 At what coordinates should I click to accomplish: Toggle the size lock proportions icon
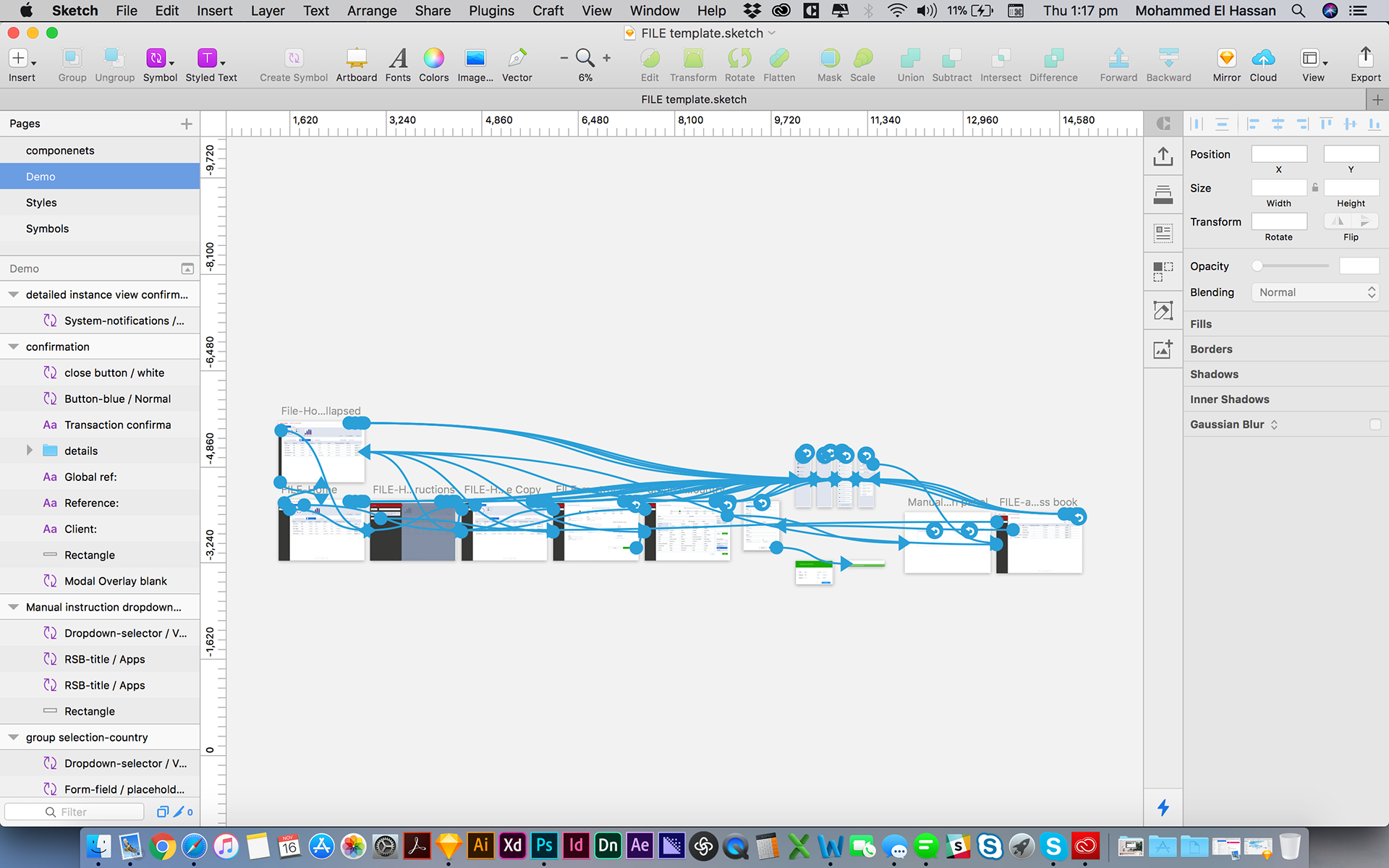tap(1315, 188)
